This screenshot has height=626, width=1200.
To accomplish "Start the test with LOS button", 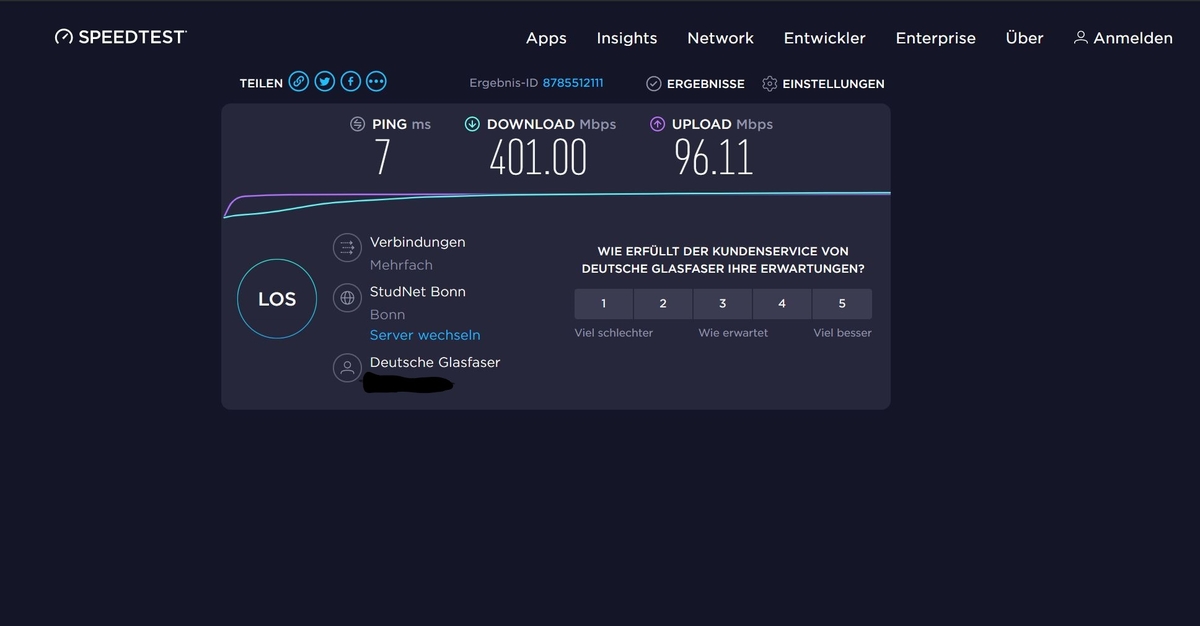I will [x=277, y=299].
